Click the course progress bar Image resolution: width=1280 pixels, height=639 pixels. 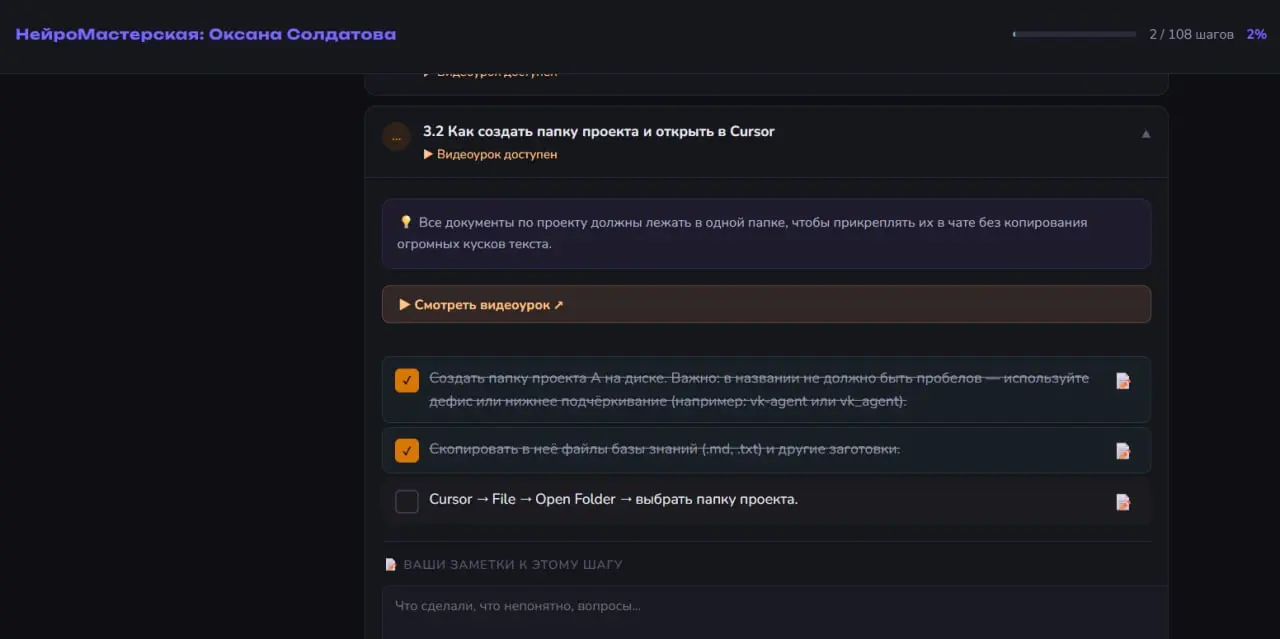[x=1074, y=34]
